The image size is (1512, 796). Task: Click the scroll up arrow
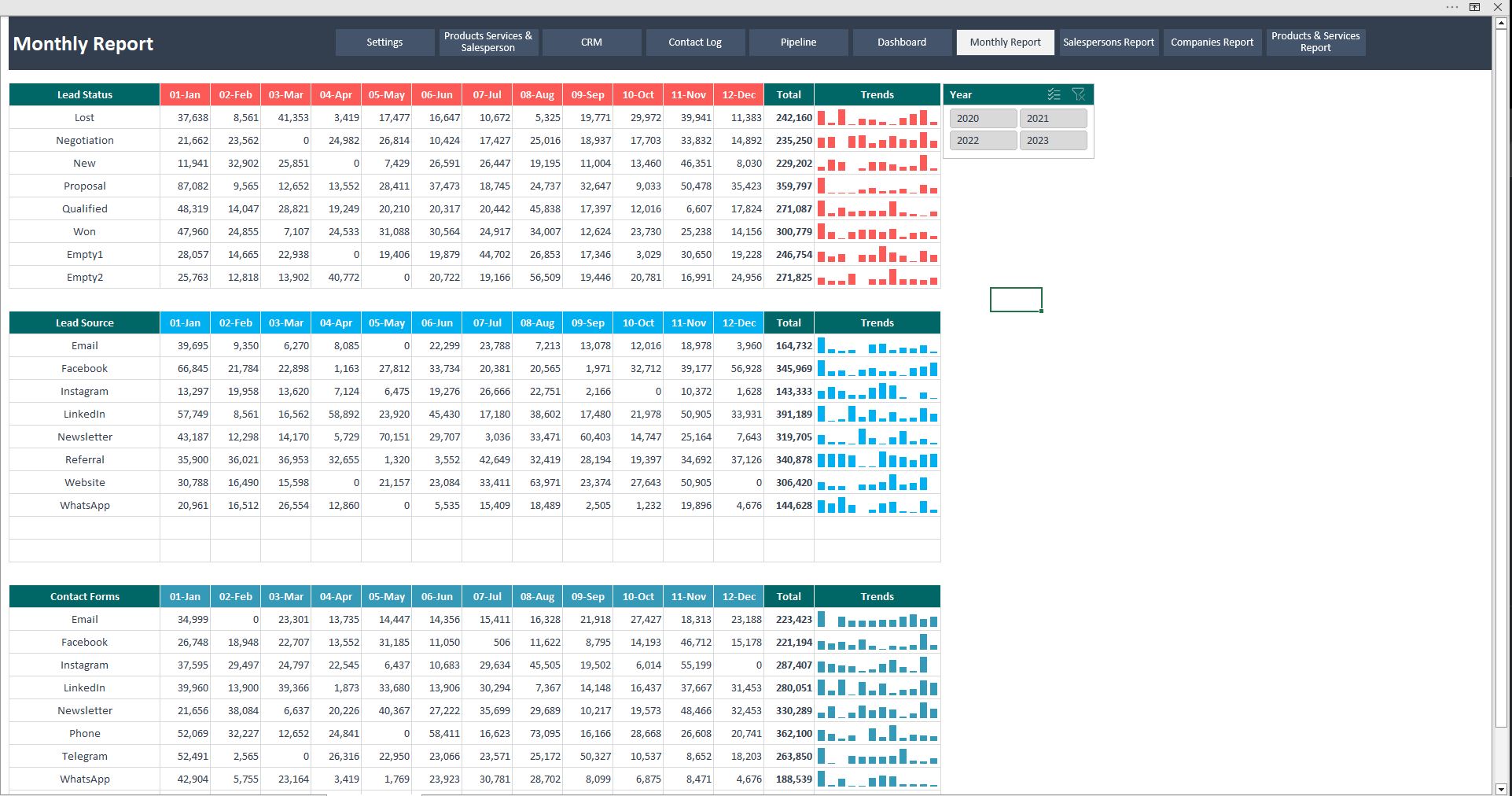coord(1500,23)
